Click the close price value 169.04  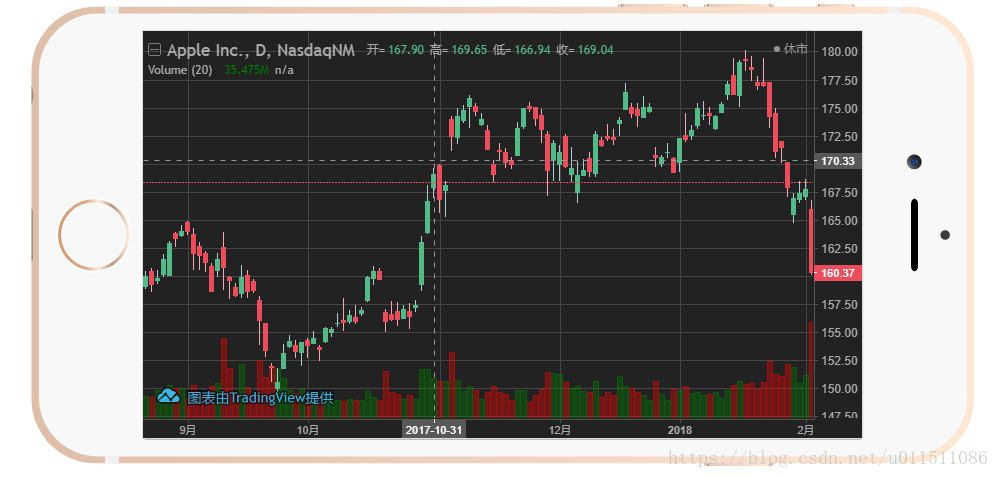click(x=596, y=50)
